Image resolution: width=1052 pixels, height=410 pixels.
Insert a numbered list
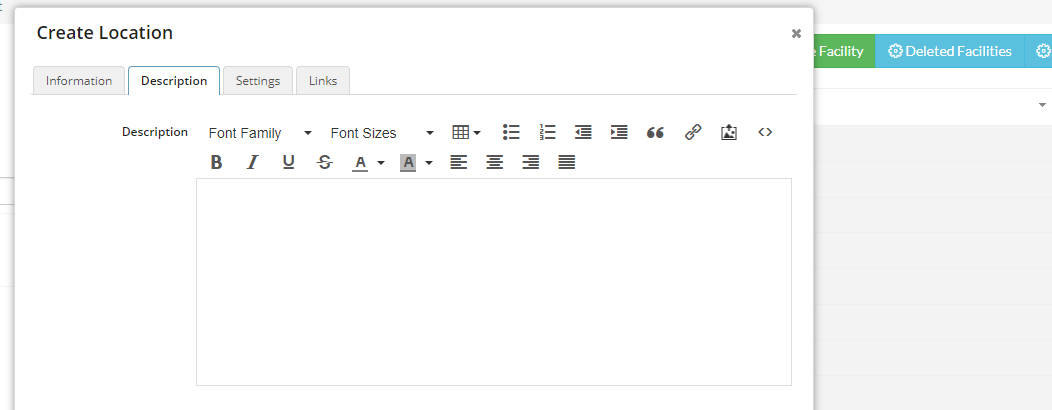click(x=547, y=132)
